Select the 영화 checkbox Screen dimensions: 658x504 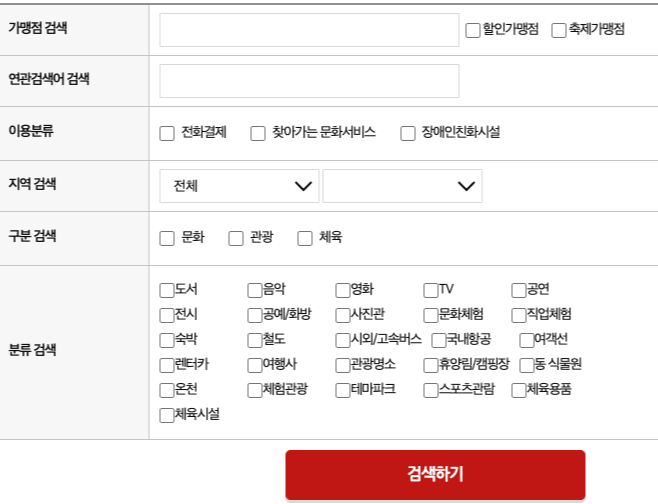pyautogui.click(x=343, y=290)
